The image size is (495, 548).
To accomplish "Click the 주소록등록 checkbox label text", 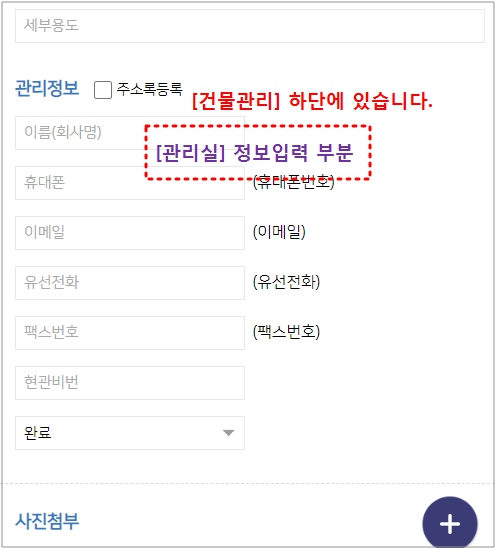I will pyautogui.click(x=150, y=89).
